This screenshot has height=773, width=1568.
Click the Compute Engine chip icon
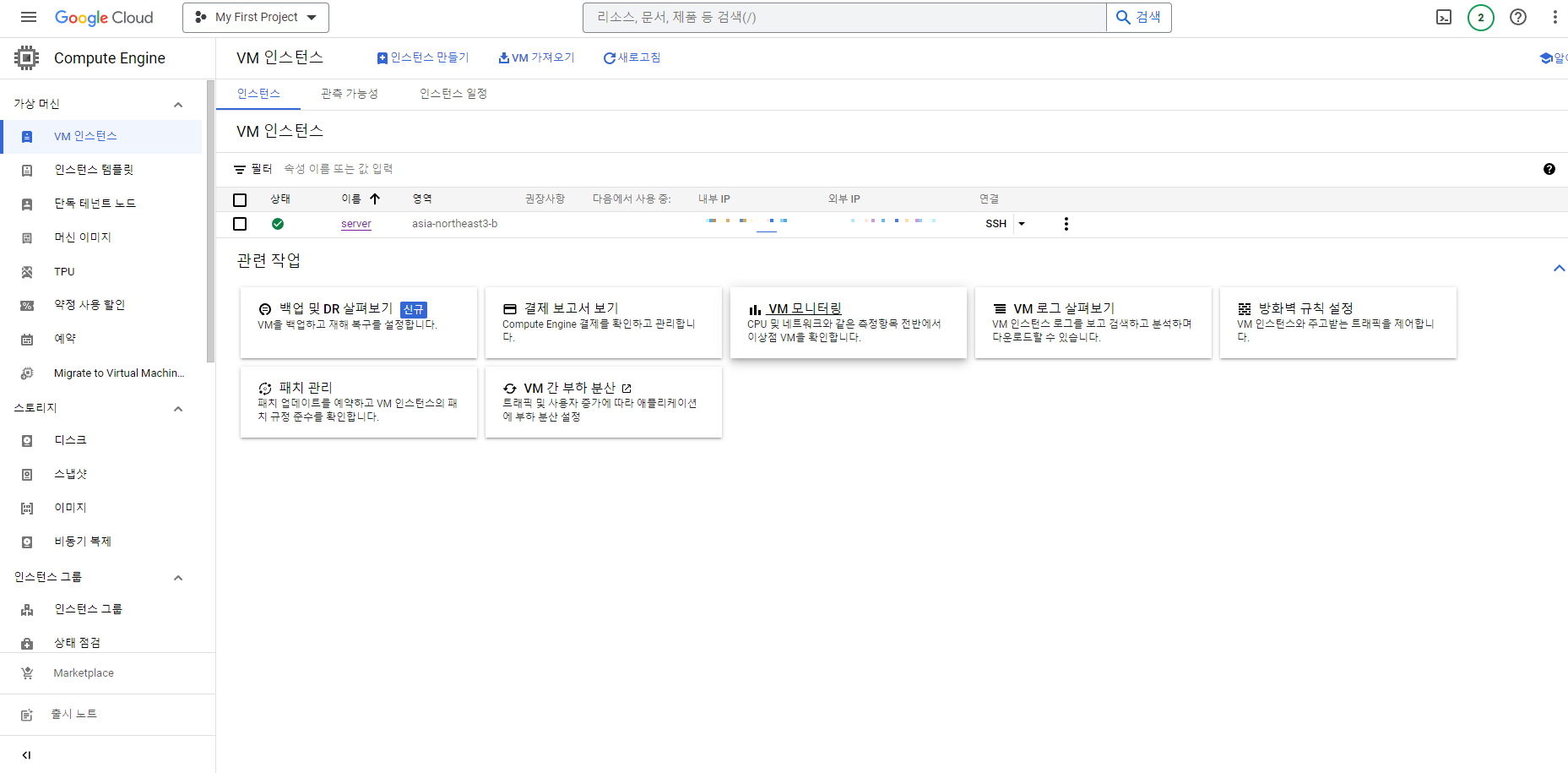click(x=26, y=57)
